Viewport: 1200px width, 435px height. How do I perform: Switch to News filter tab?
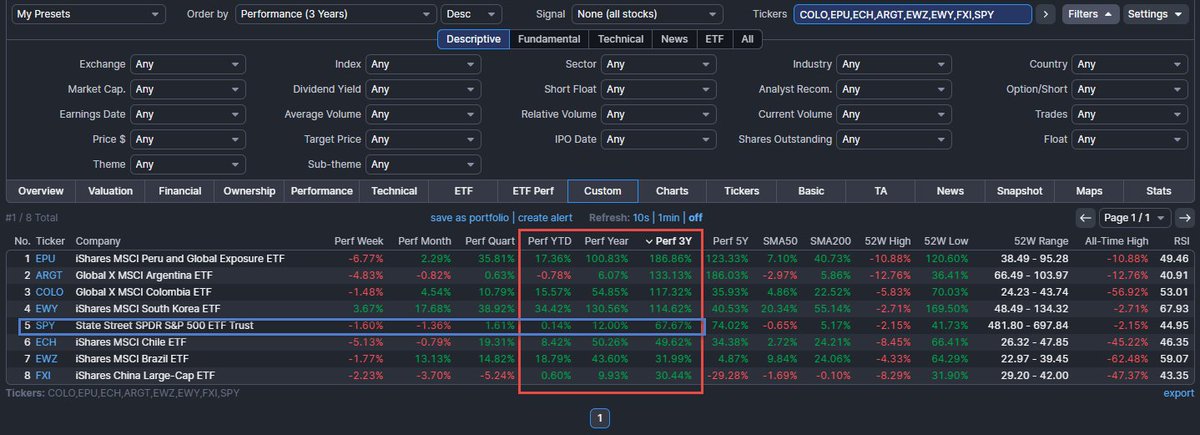click(x=674, y=39)
